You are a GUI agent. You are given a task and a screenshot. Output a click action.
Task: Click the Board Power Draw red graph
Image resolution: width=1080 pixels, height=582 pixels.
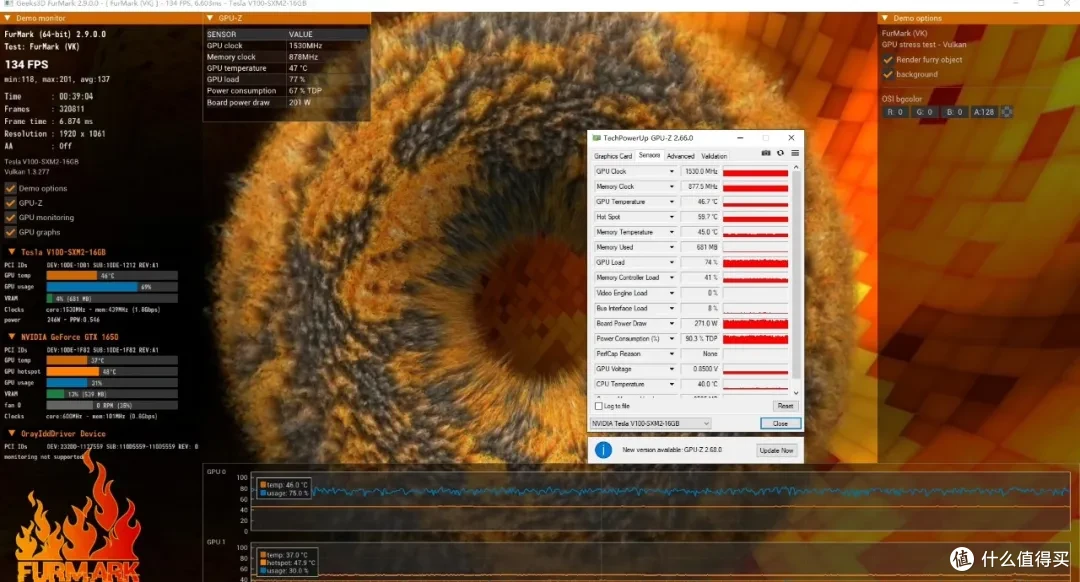pyautogui.click(x=756, y=323)
